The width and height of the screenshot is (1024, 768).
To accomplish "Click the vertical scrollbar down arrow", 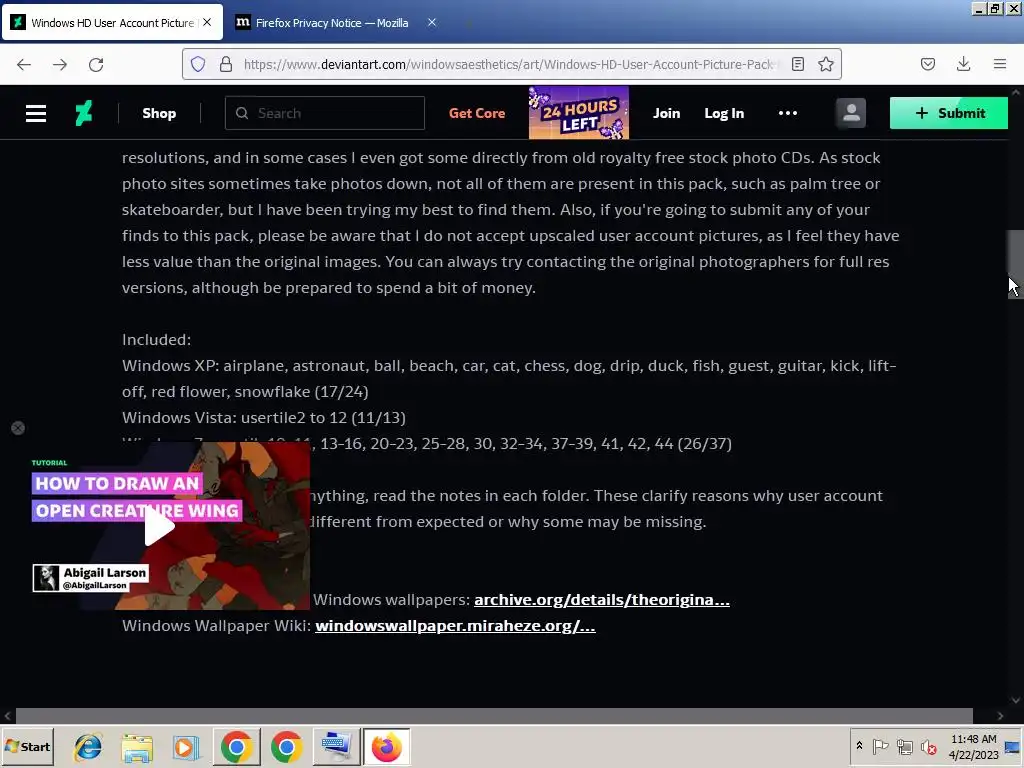I will pos(1016,700).
